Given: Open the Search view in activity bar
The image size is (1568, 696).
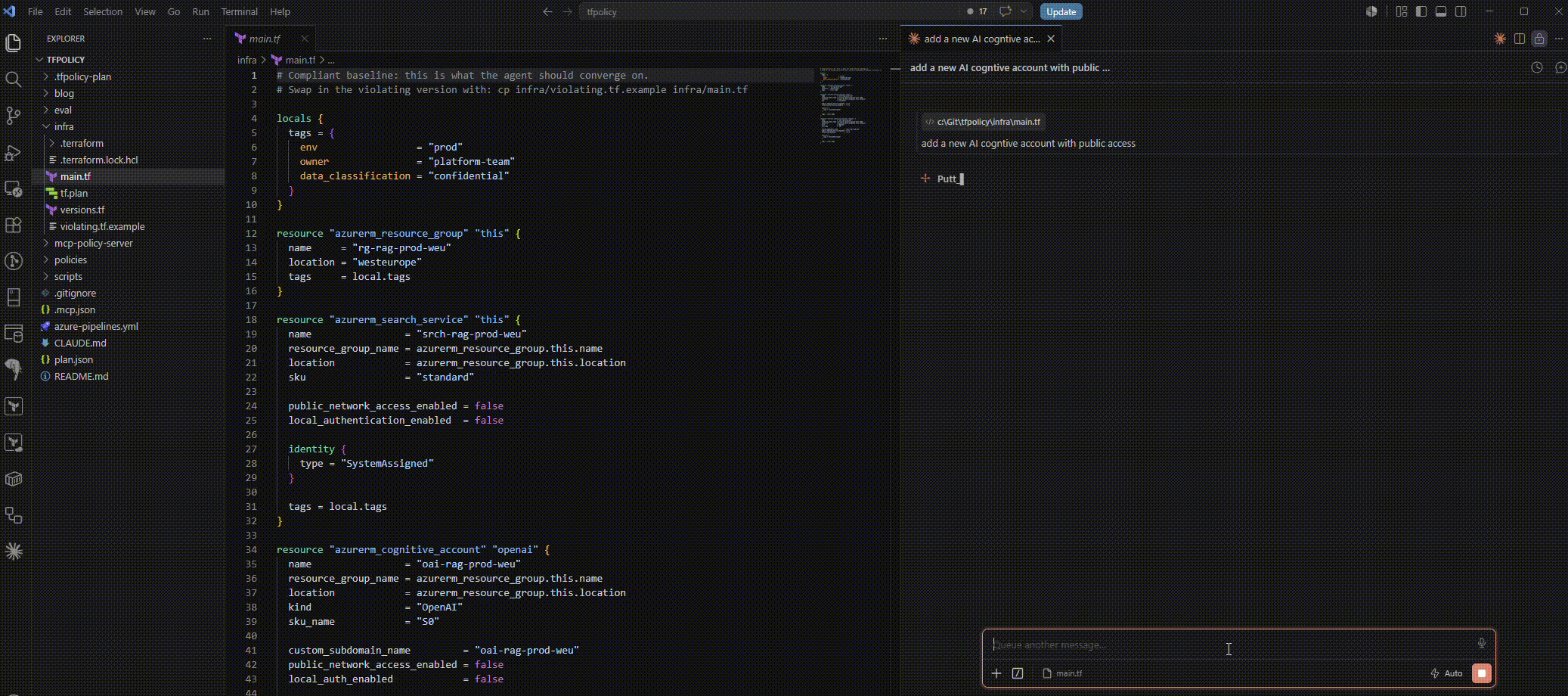Looking at the screenshot, I should [13, 79].
